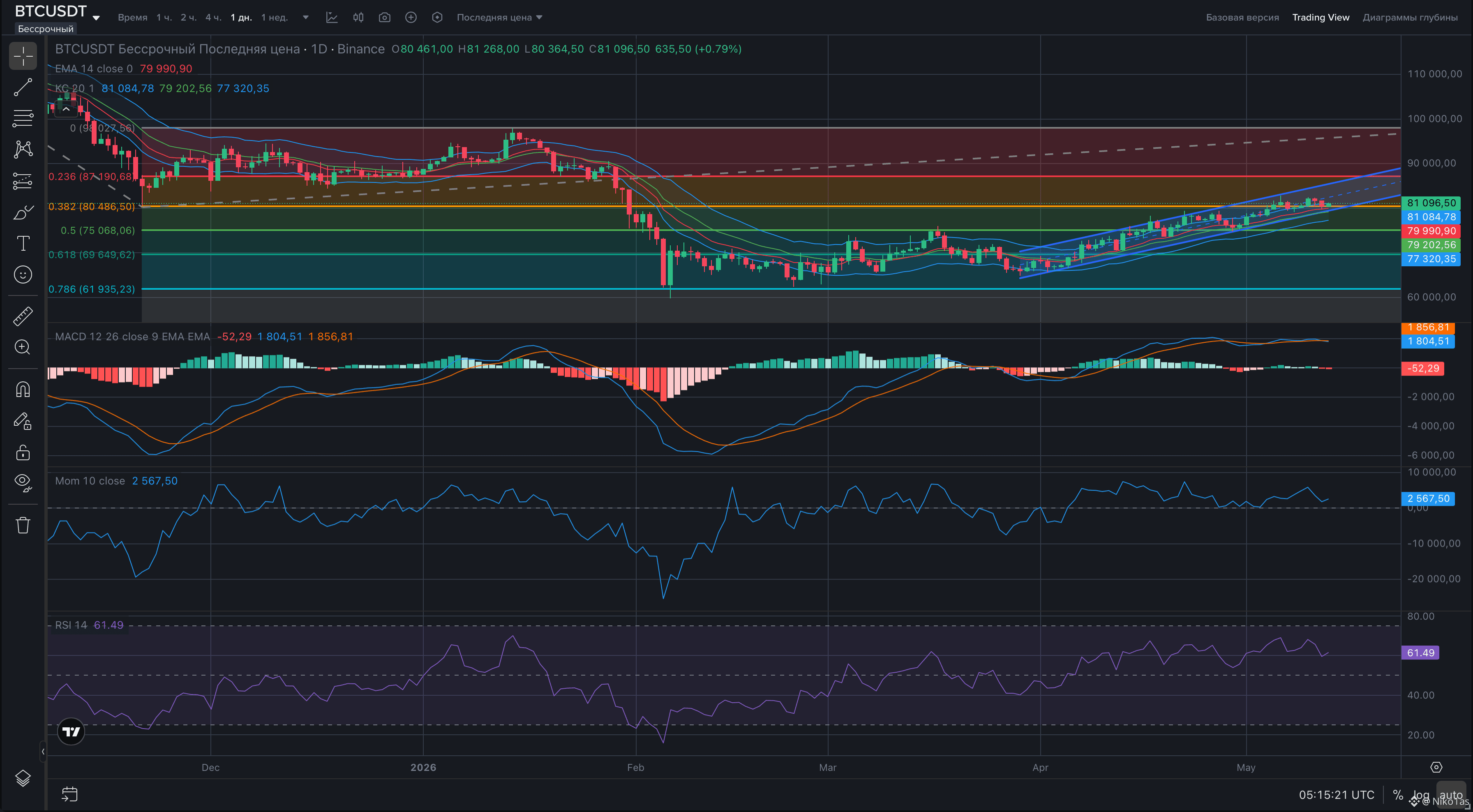
Task: Switch to the Диаграммы глубины tab
Action: pos(1410,17)
